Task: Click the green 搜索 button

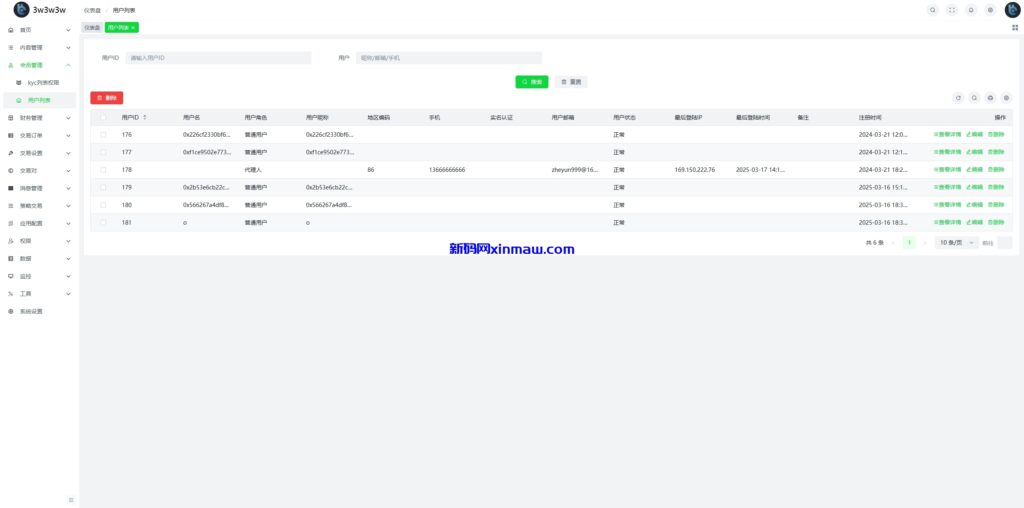Action: [x=531, y=82]
